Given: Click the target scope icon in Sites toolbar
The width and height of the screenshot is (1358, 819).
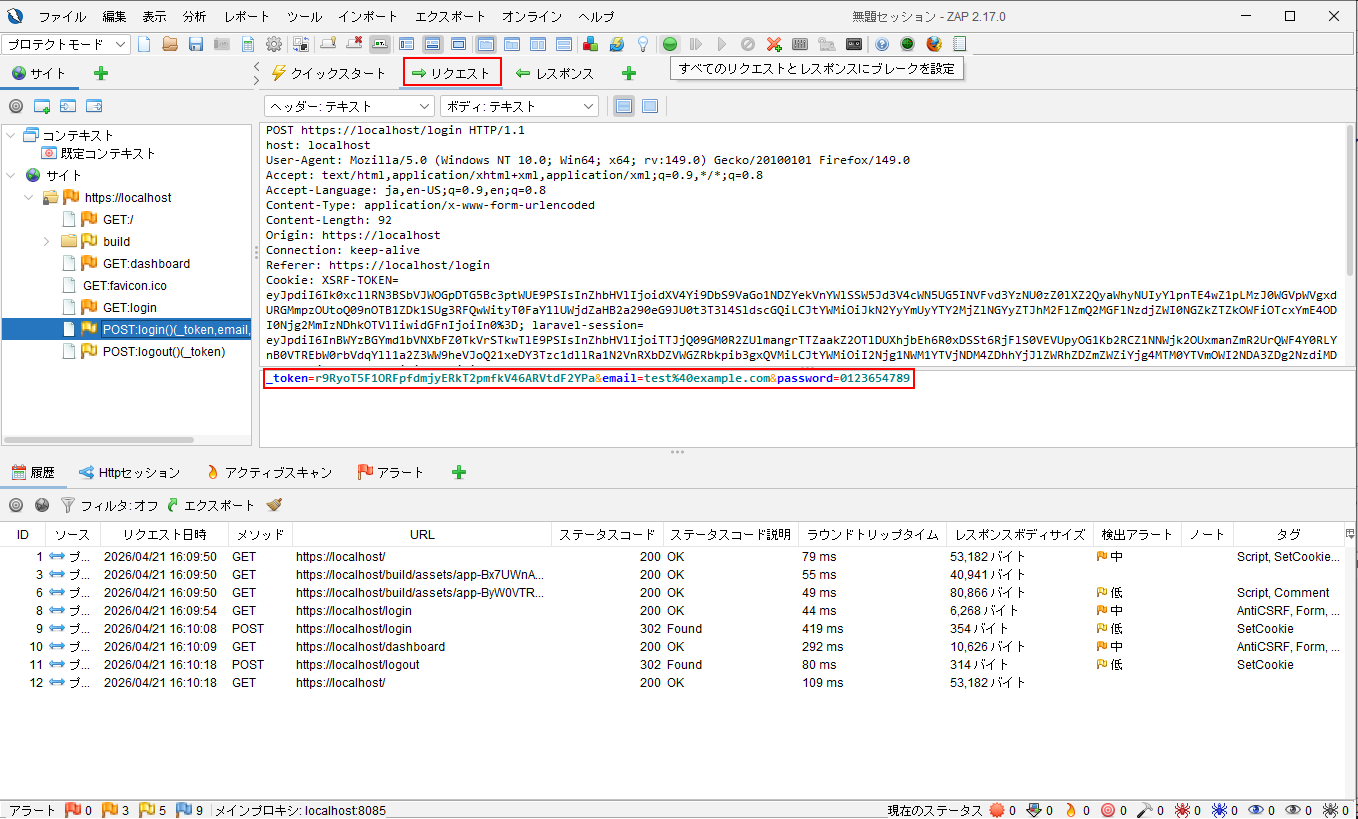Looking at the screenshot, I should [x=16, y=106].
